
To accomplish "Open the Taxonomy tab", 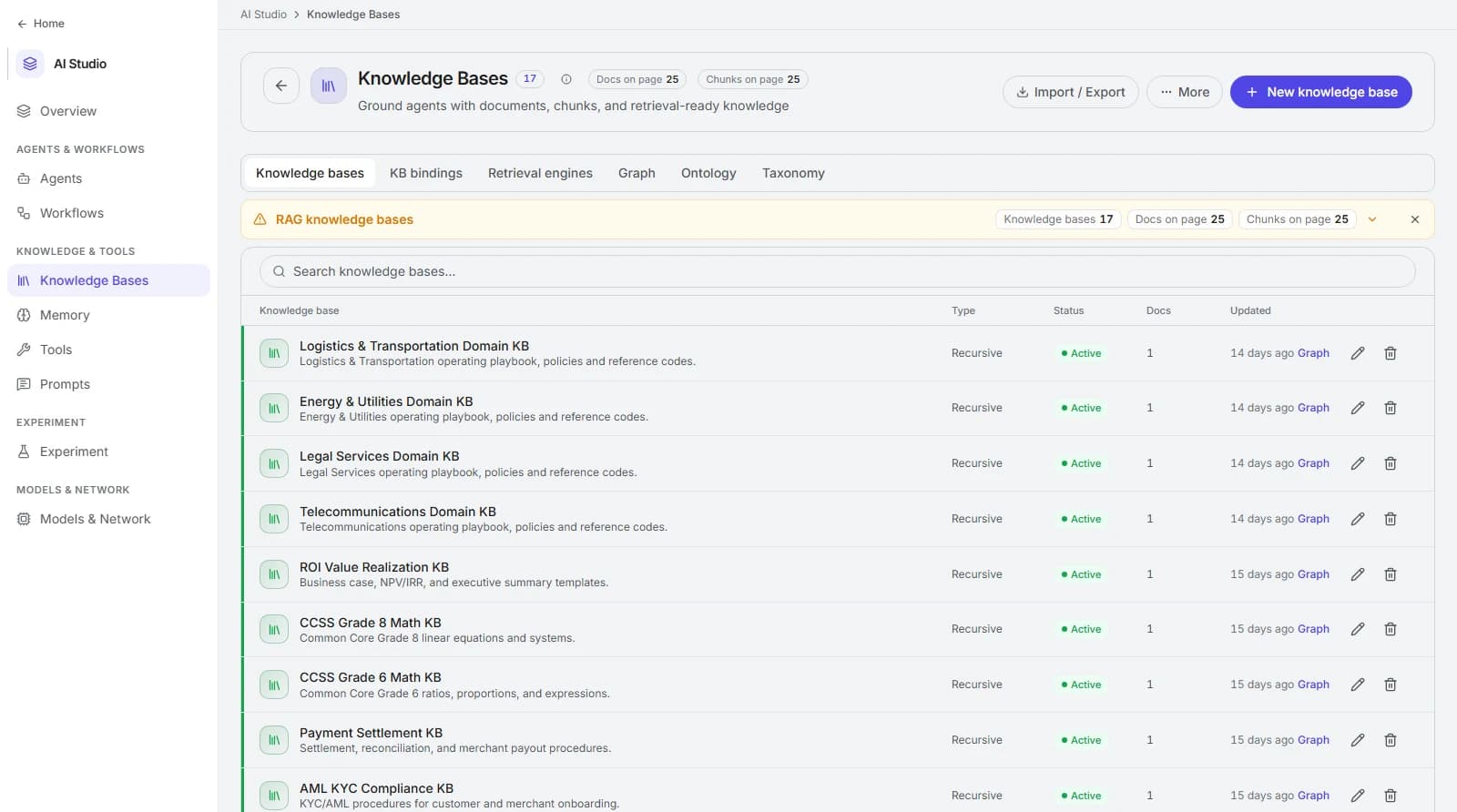I will tap(793, 173).
